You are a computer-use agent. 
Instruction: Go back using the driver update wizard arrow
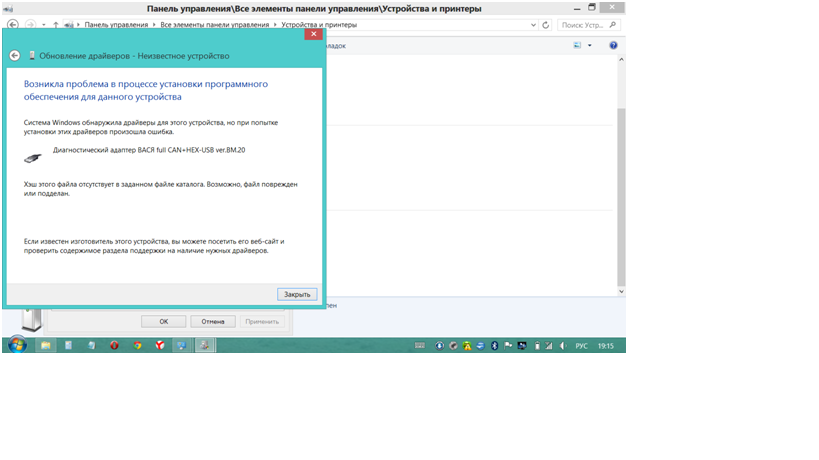[15, 55]
